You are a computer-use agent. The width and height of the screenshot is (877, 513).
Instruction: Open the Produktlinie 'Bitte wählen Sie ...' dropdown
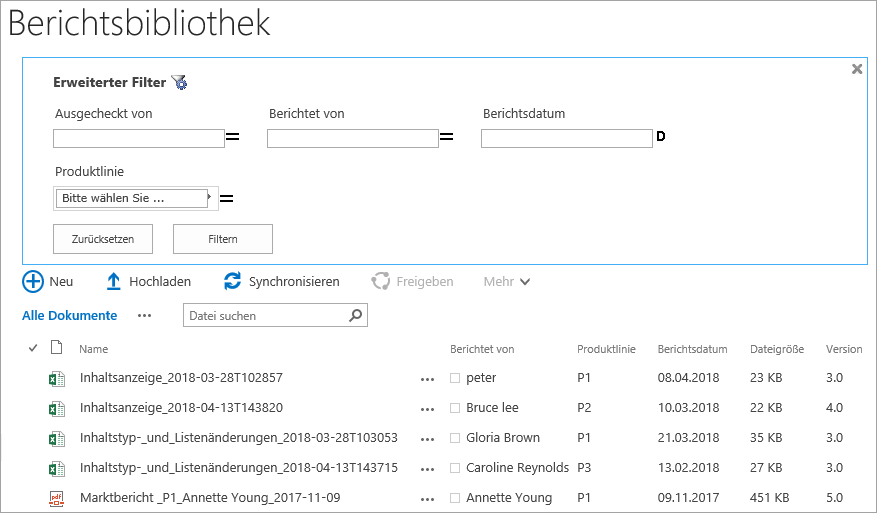point(135,198)
